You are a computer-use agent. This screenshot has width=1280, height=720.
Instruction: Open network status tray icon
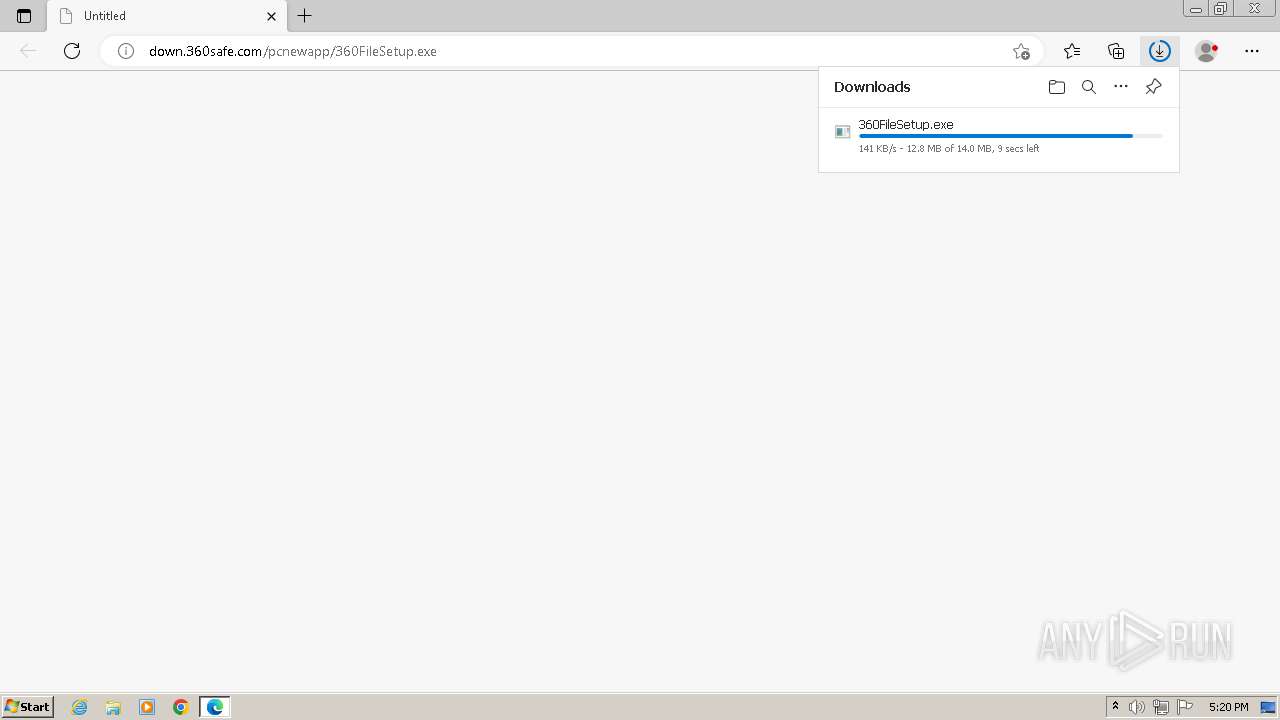point(1161,707)
